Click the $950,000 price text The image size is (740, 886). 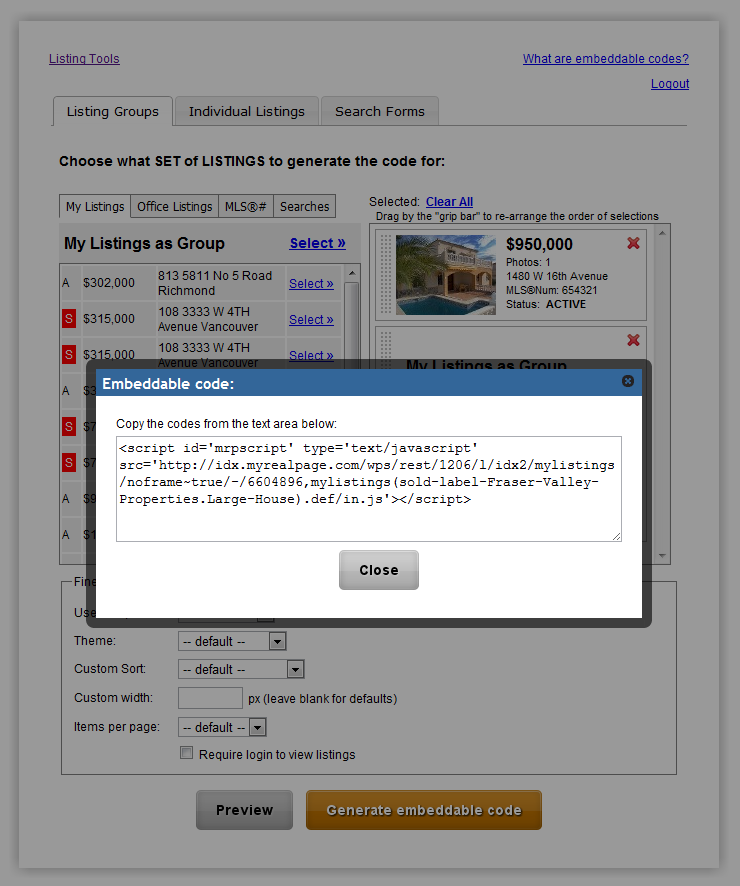(x=539, y=244)
